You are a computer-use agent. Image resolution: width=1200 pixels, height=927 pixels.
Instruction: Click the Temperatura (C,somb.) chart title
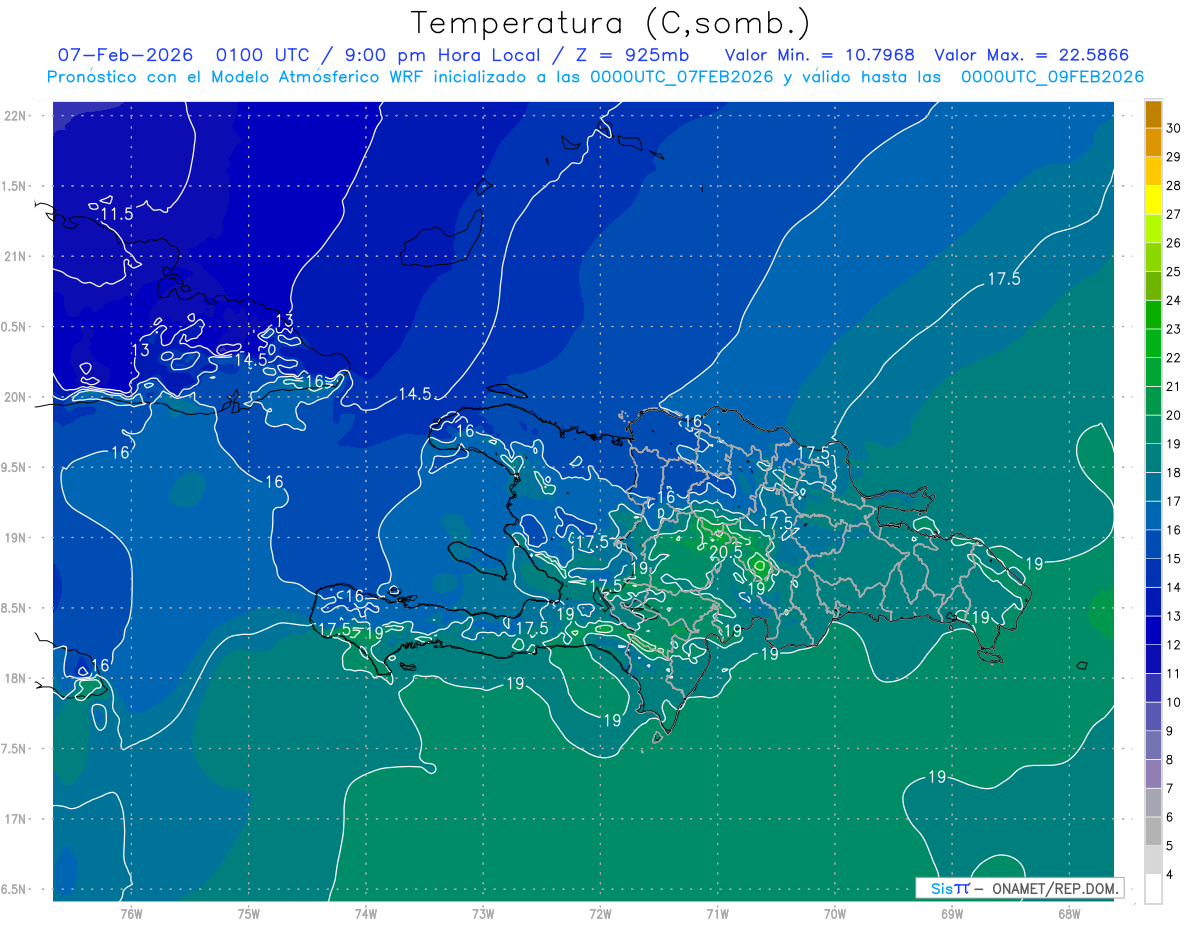610,22
